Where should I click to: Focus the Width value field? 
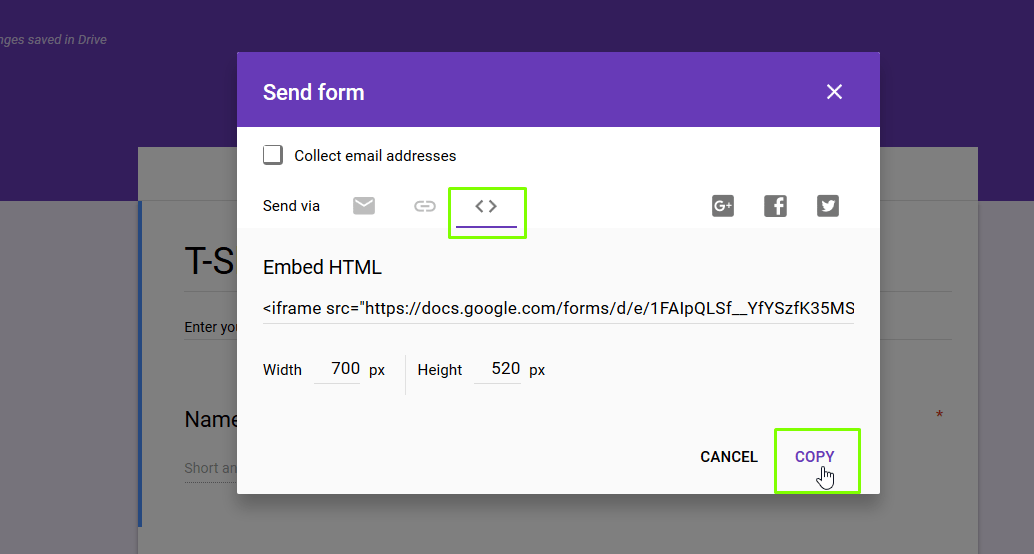pos(337,369)
